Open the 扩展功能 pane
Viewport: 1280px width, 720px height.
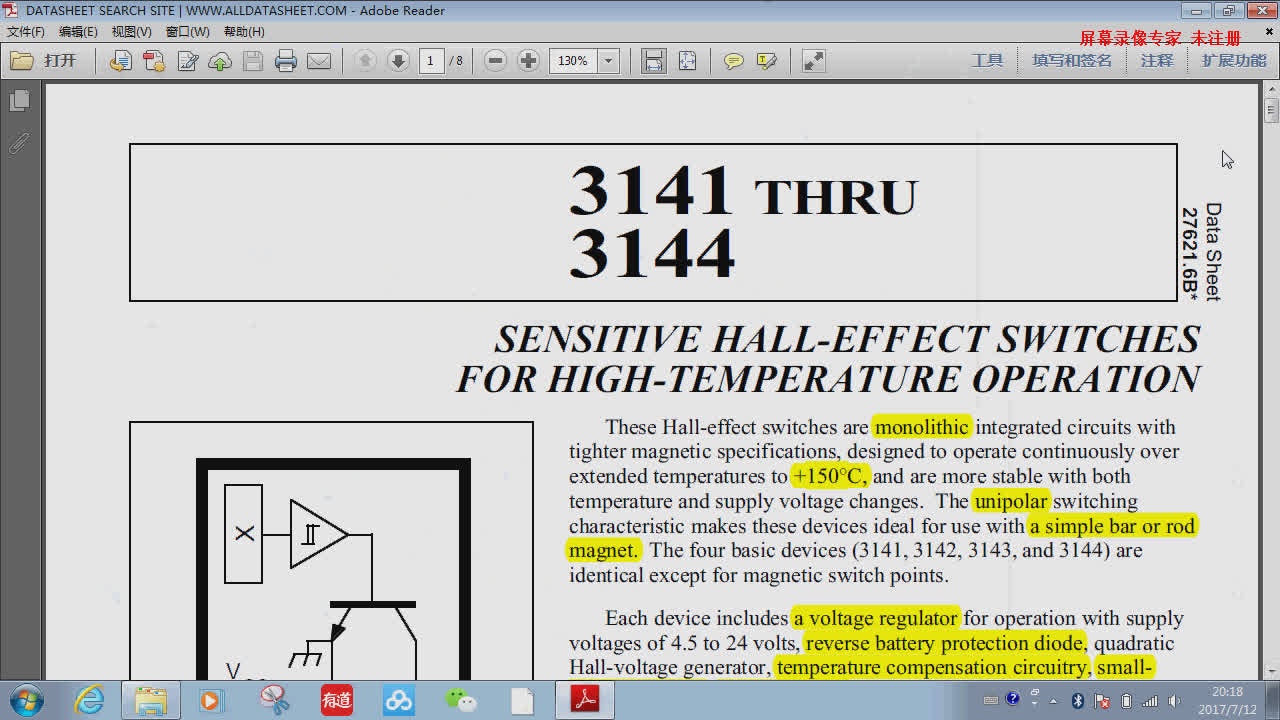(1234, 60)
